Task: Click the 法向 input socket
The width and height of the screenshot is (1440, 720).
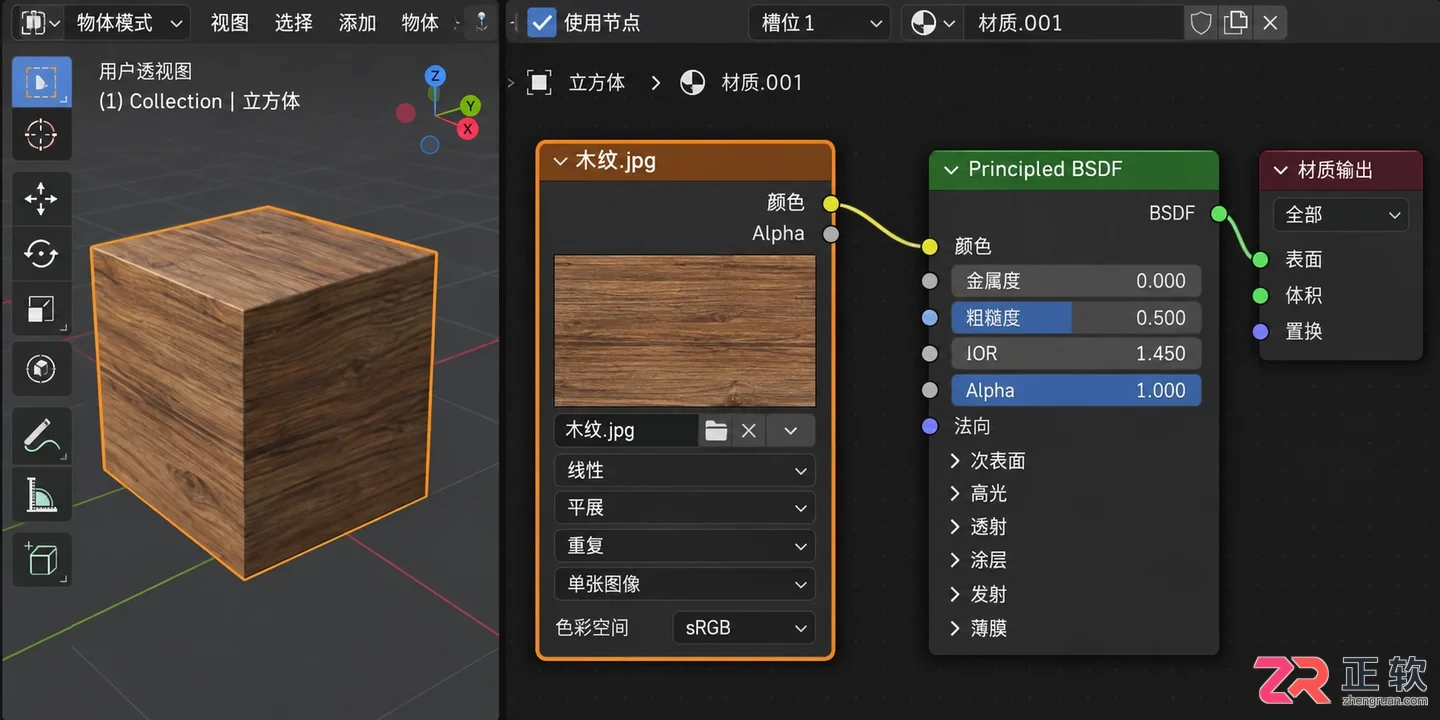Action: tap(930, 426)
